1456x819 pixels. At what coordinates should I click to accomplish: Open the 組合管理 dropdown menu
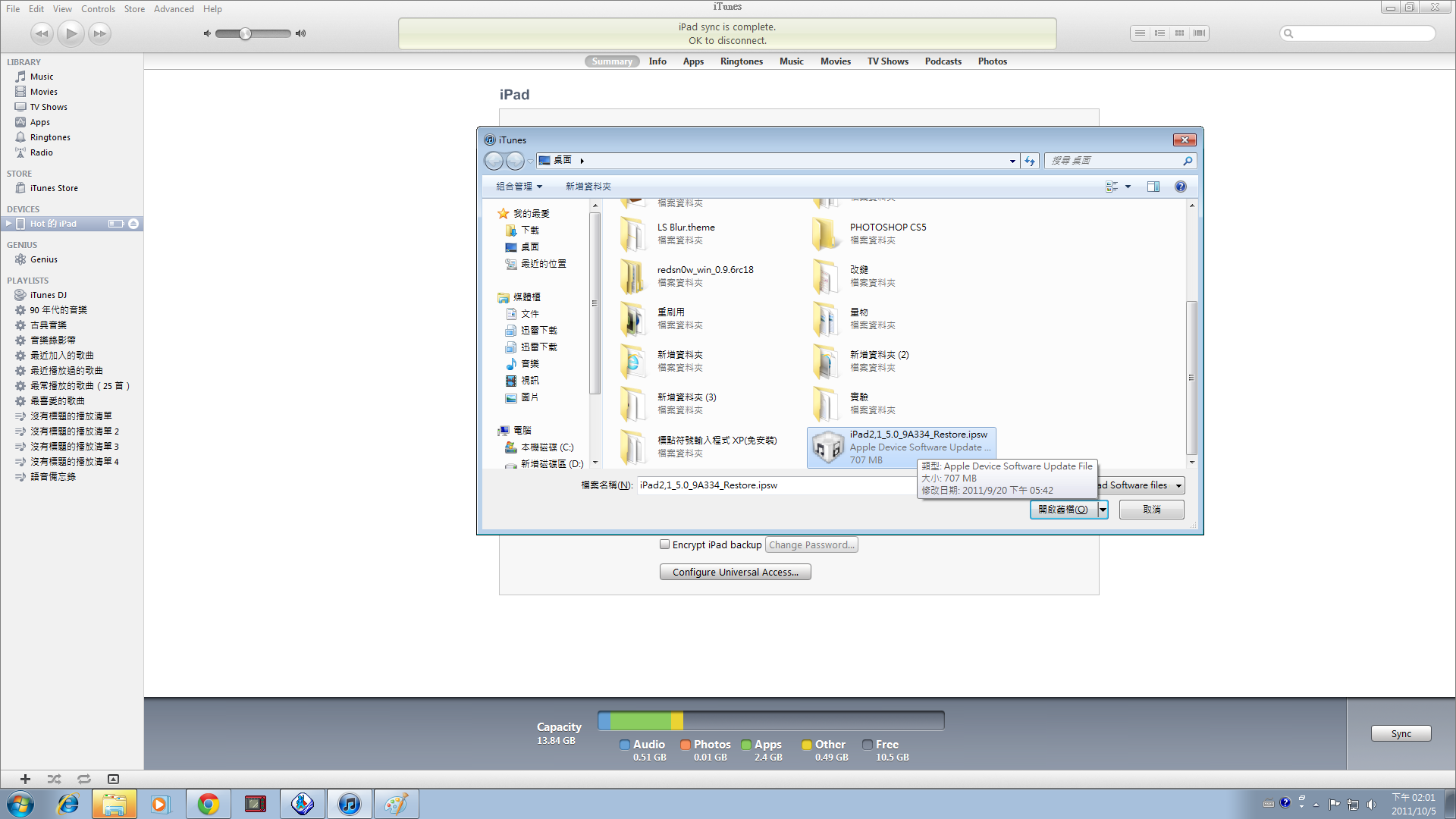point(519,187)
